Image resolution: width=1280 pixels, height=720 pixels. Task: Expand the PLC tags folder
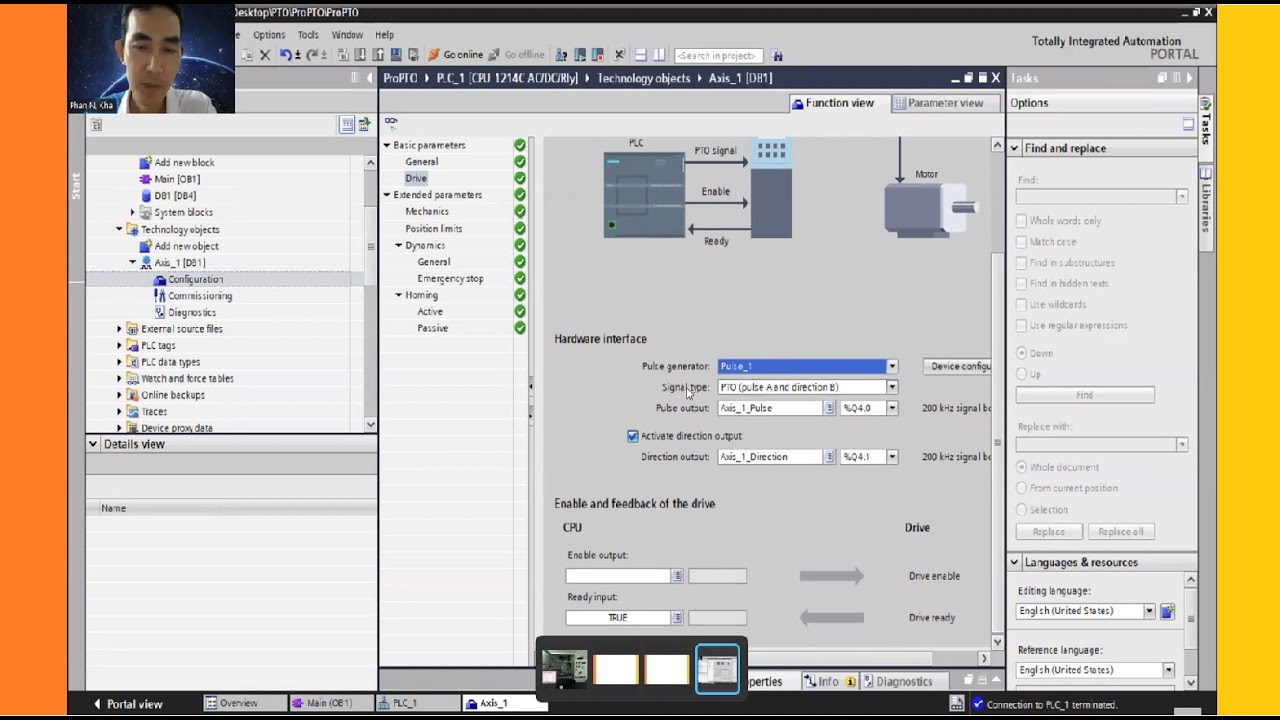[x=119, y=345]
